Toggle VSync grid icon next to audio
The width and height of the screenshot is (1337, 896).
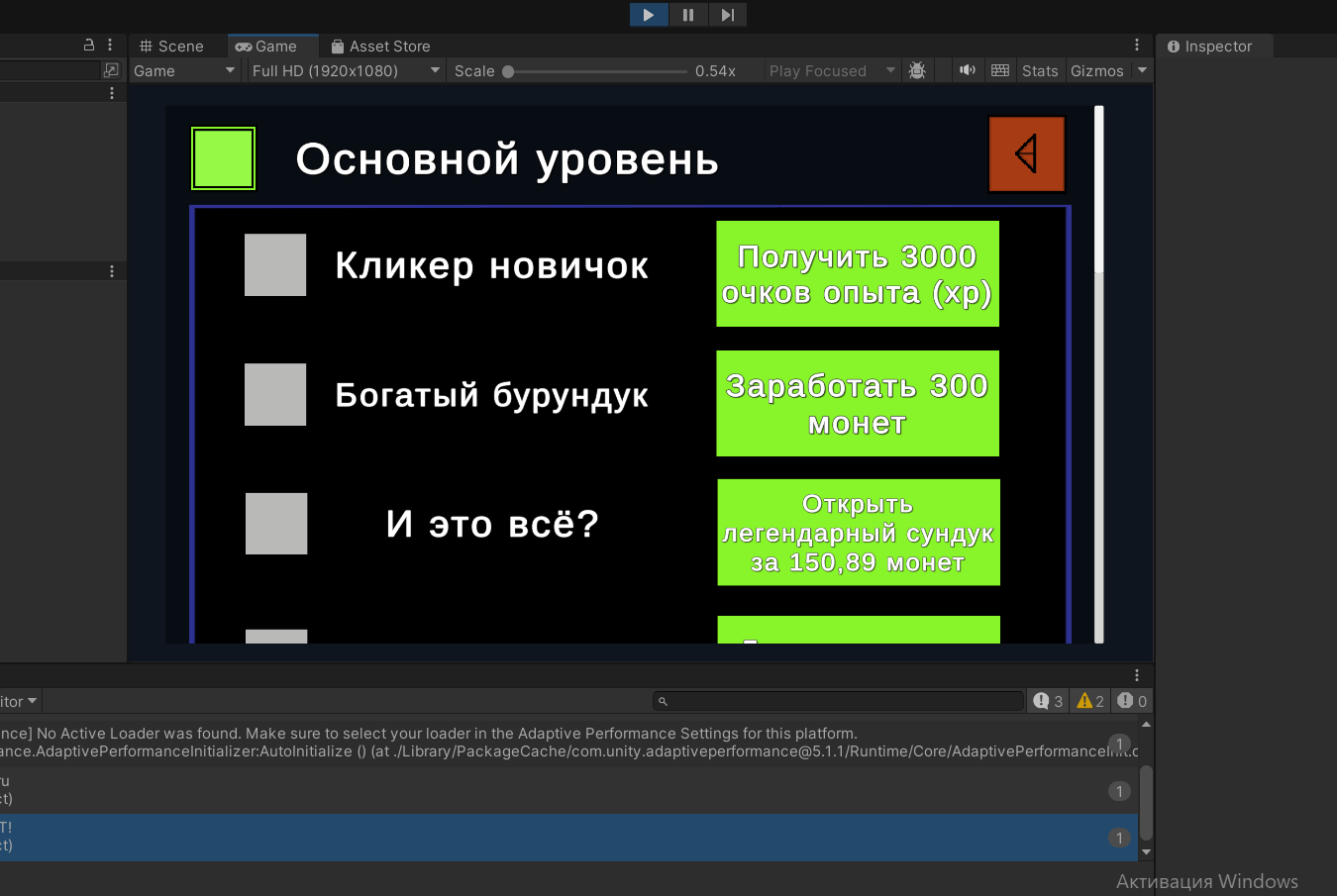pyautogui.click(x=1000, y=70)
